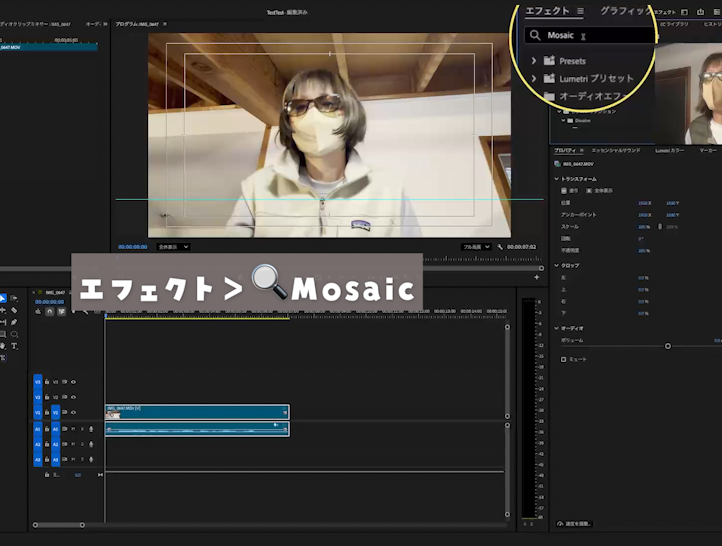Image resolution: width=722 pixels, height=546 pixels.
Task: Click the A1 voice-over microphone icon
Action: pyautogui.click(x=91, y=428)
